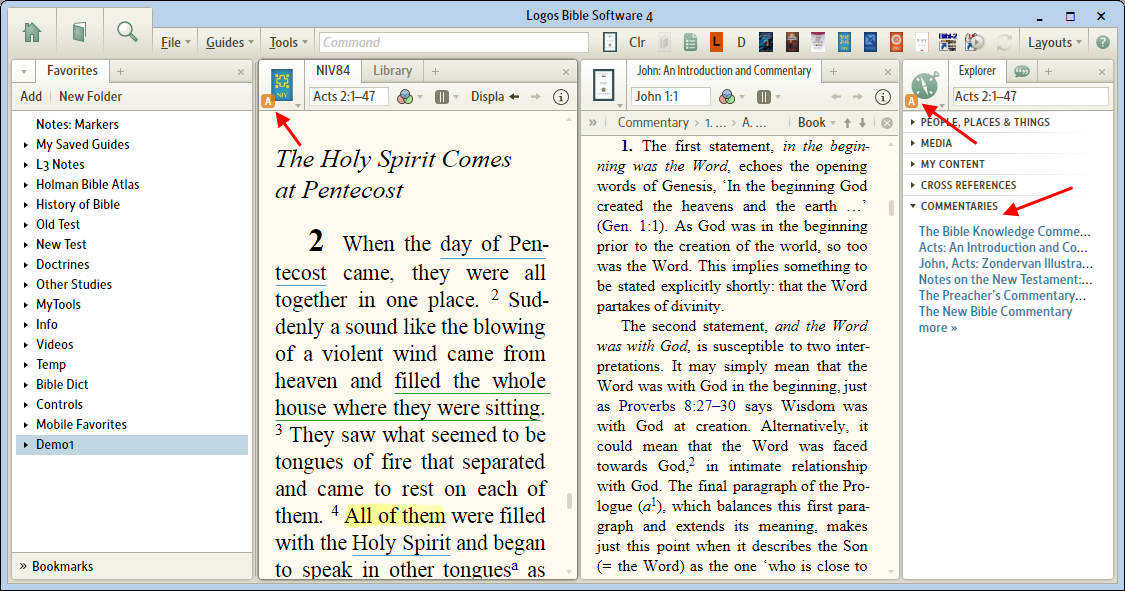
Task: Show resource information for NIV84
Action: [561, 97]
